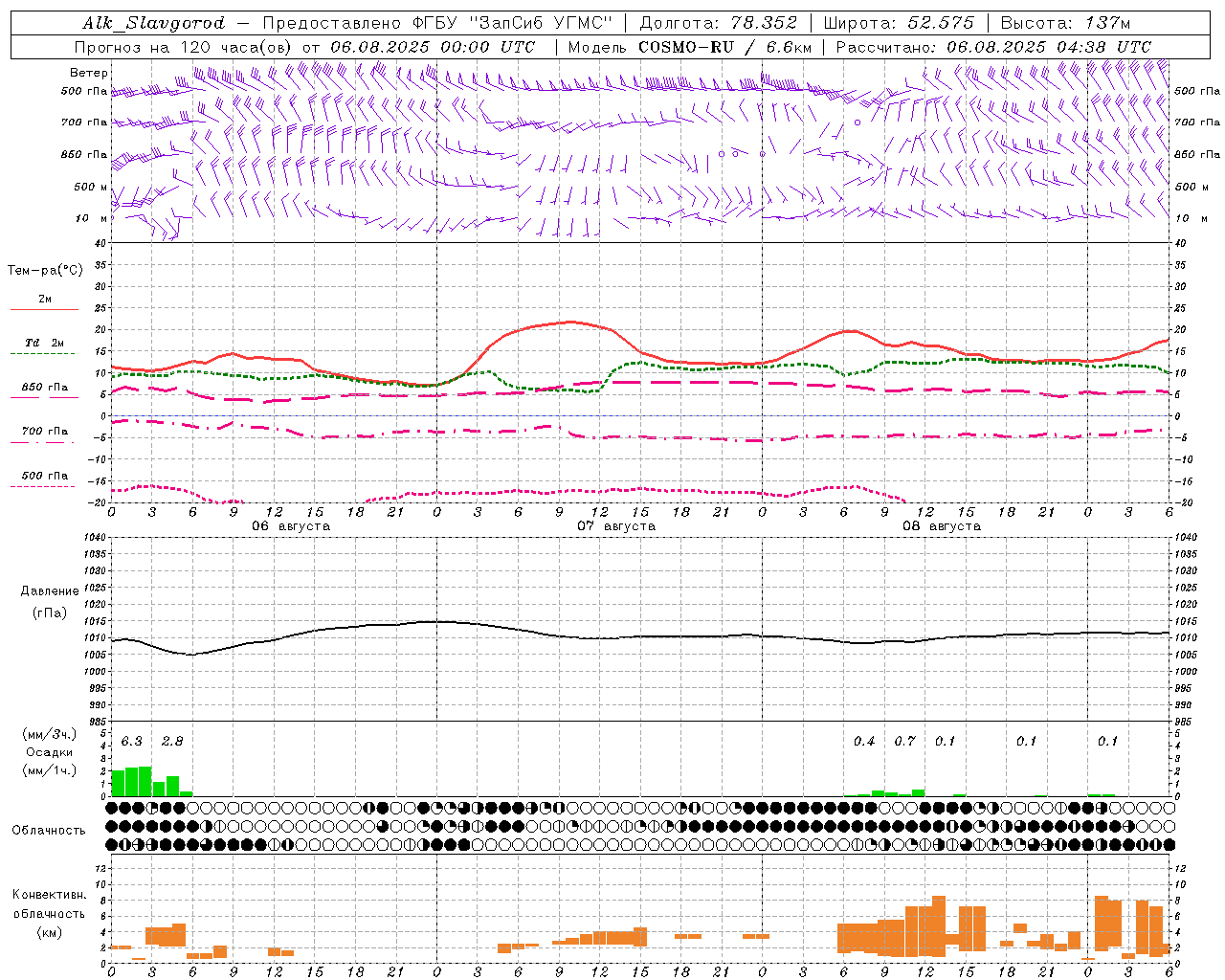Click the model name COSMO-RU / 6.6км
Image resolution: width=1225 pixels, height=980 pixels.
click(x=725, y=47)
